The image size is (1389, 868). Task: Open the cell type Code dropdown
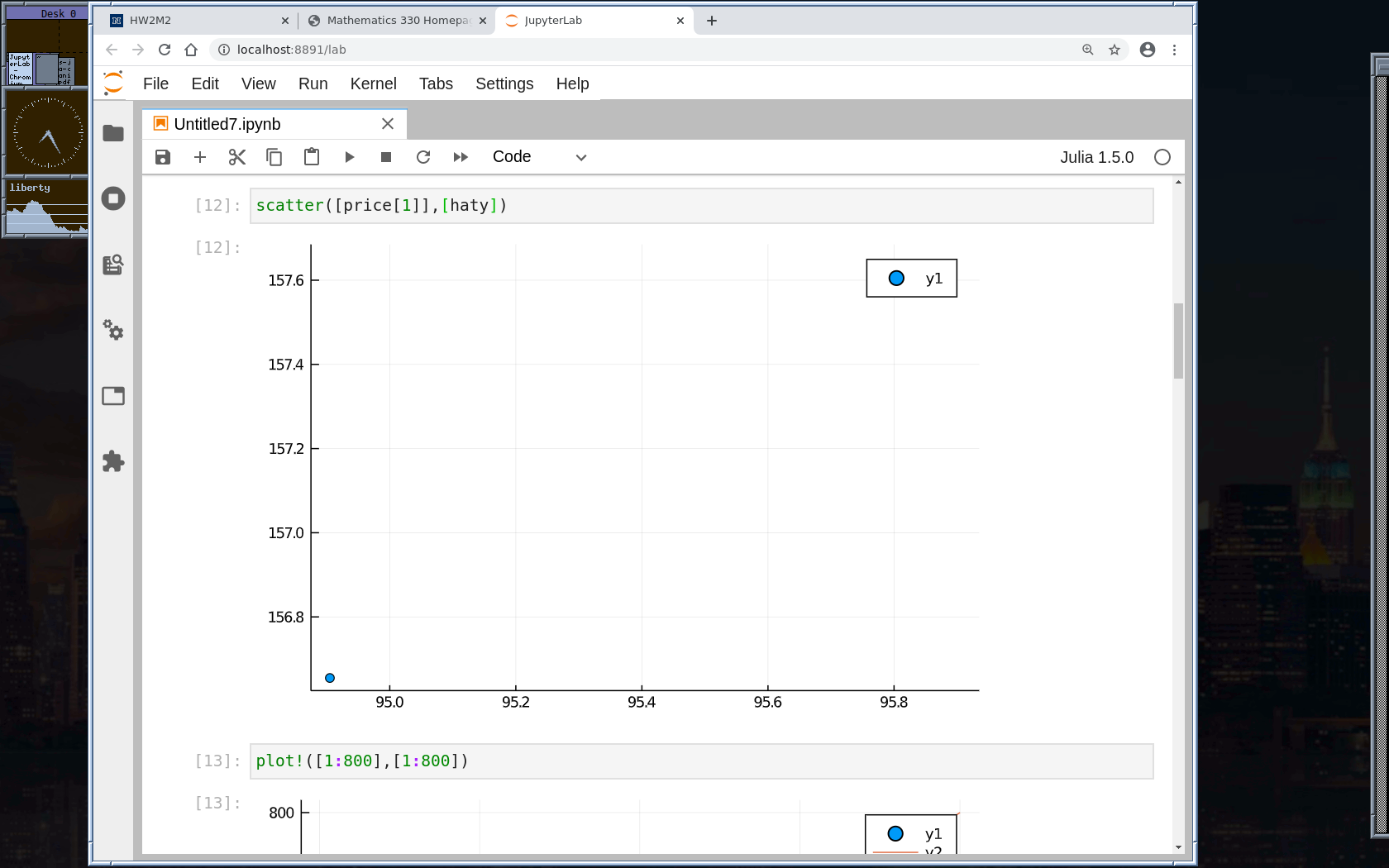coord(539,157)
